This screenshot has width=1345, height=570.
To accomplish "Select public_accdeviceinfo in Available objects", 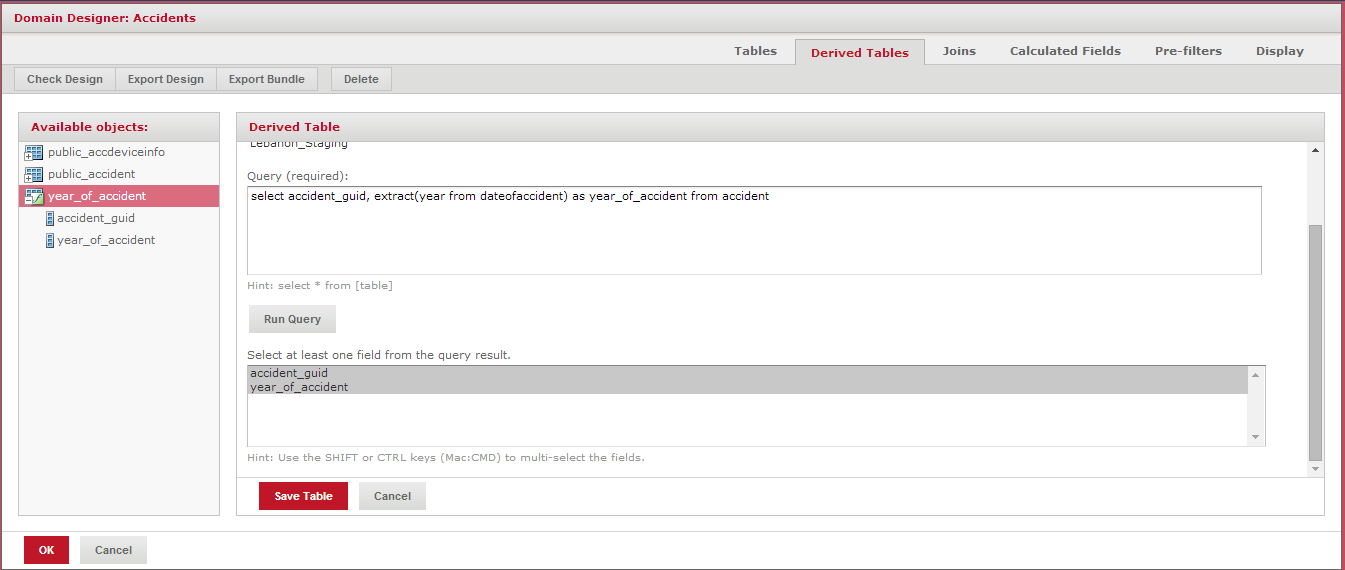I will click(106, 152).
